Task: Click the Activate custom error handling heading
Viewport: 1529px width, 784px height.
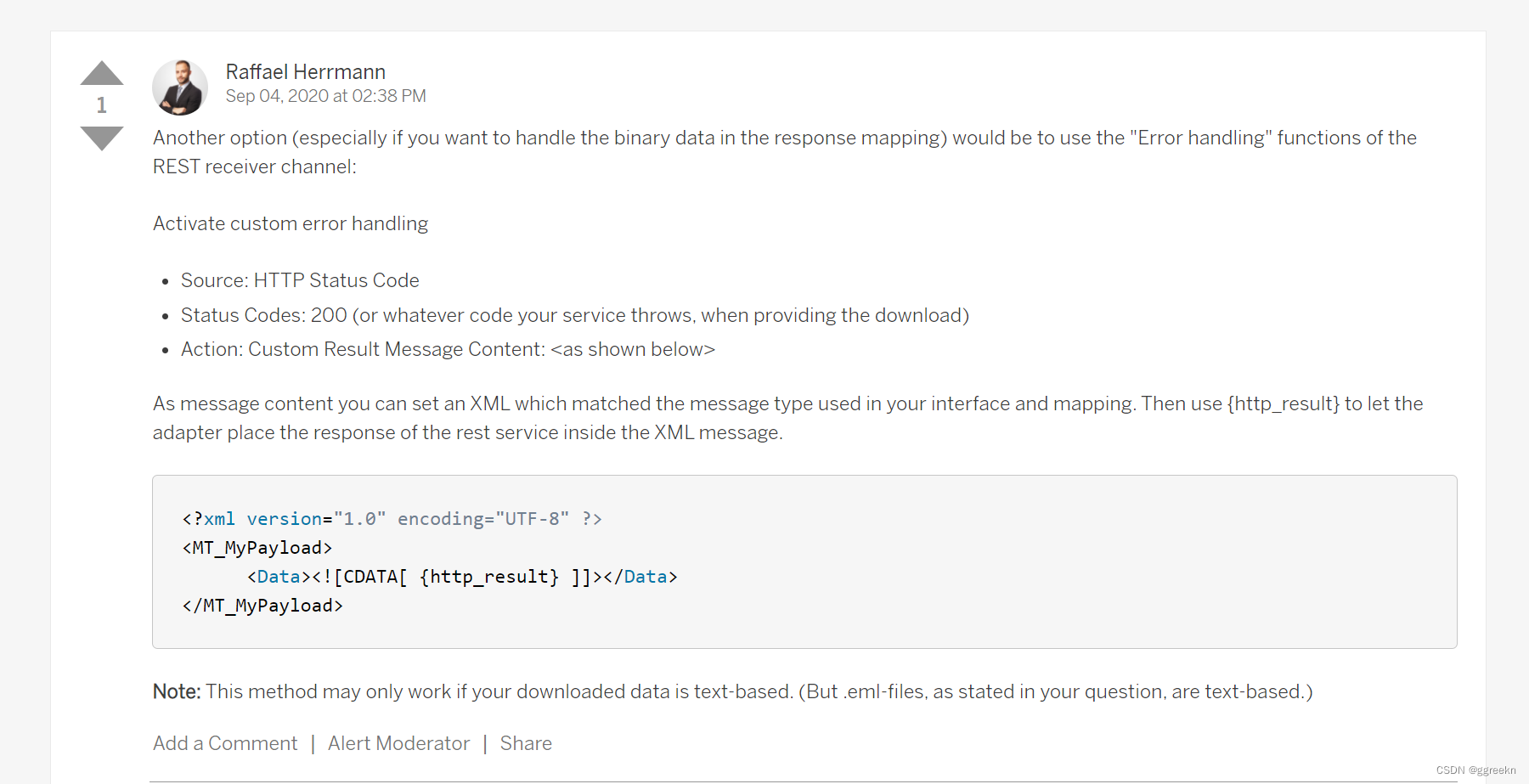Action: 290,223
